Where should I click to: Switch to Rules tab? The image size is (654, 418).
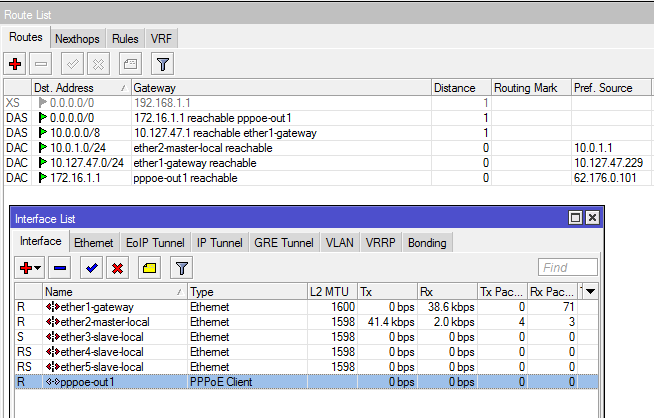(125, 39)
